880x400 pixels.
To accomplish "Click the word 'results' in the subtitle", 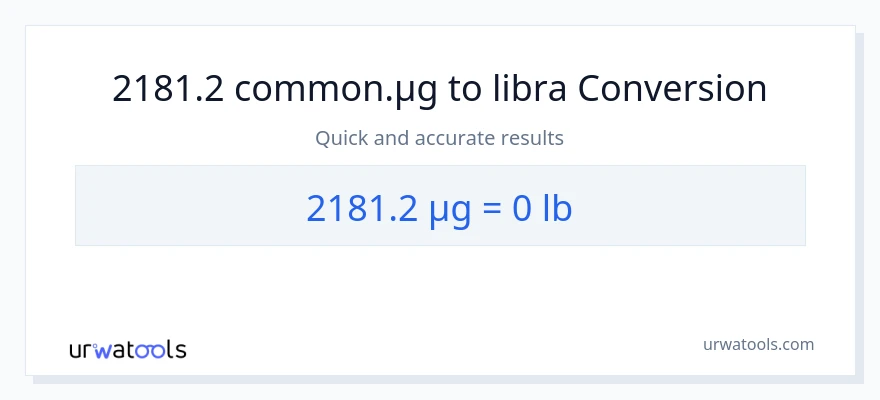I will coord(535,138).
